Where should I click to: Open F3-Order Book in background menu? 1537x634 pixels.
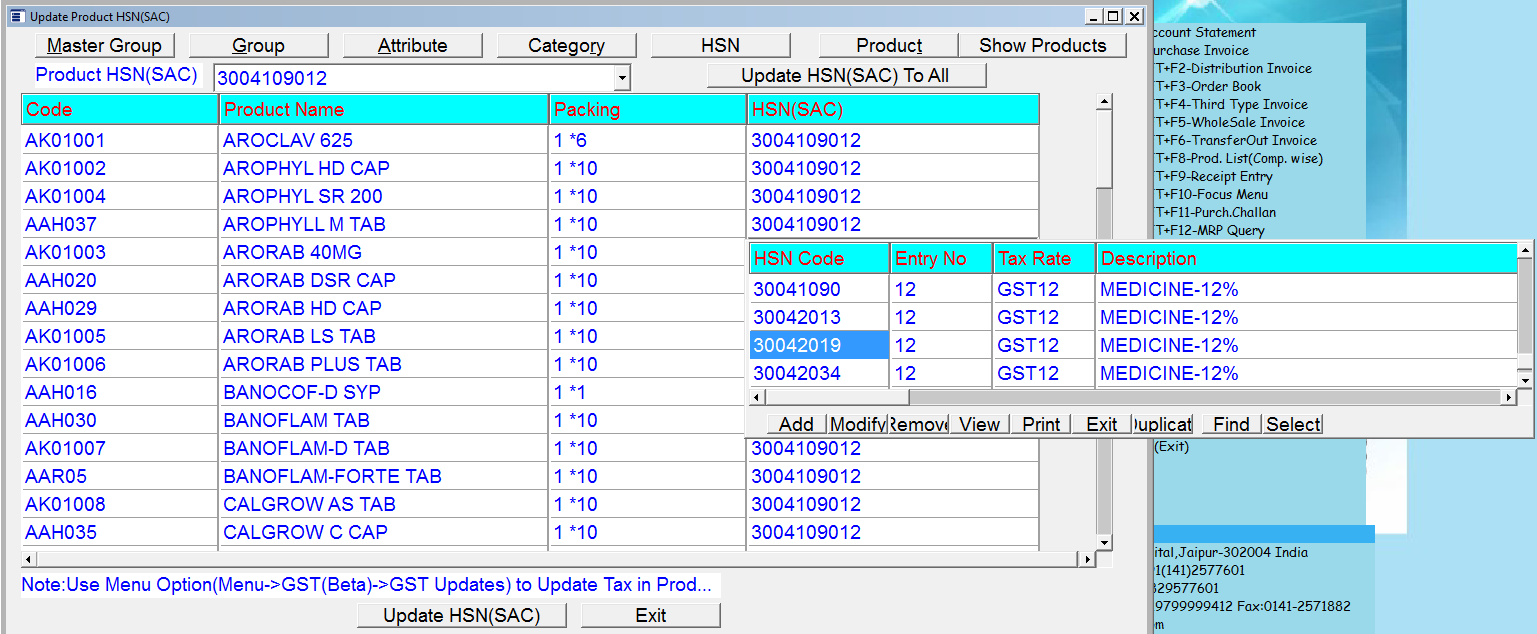pos(1209,86)
